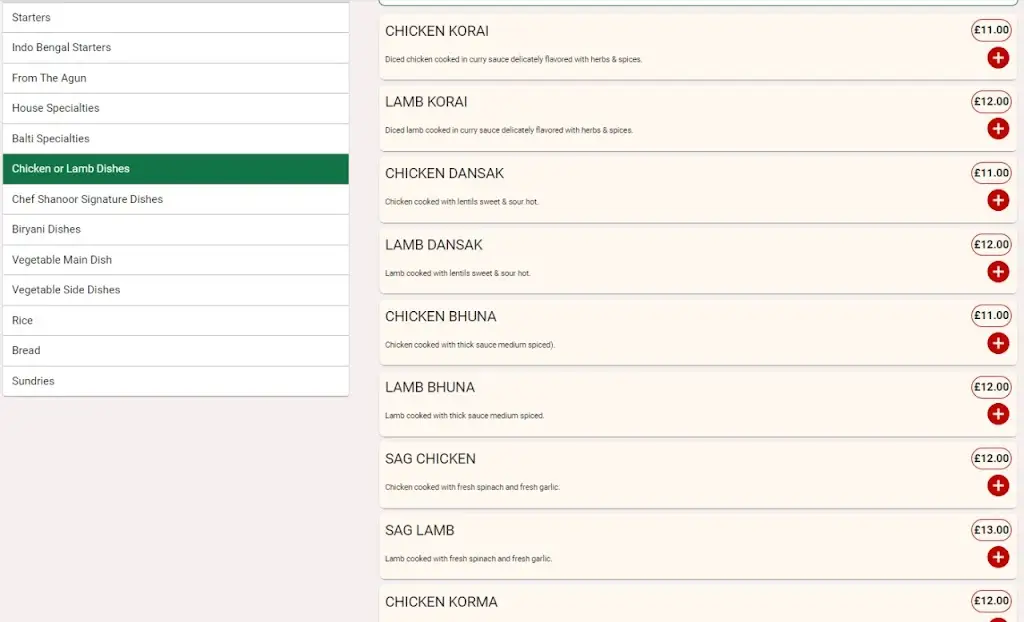Add Sag Lamb with plus icon

997,557
